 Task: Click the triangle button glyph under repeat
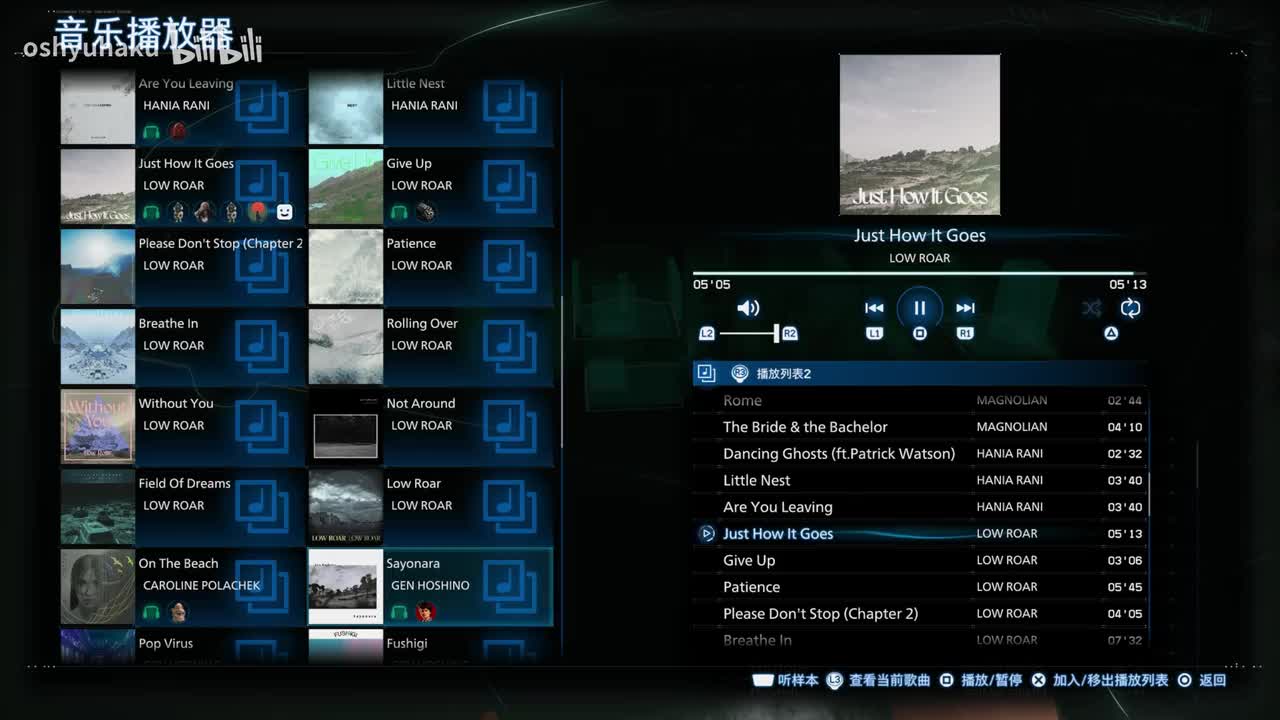click(1111, 333)
